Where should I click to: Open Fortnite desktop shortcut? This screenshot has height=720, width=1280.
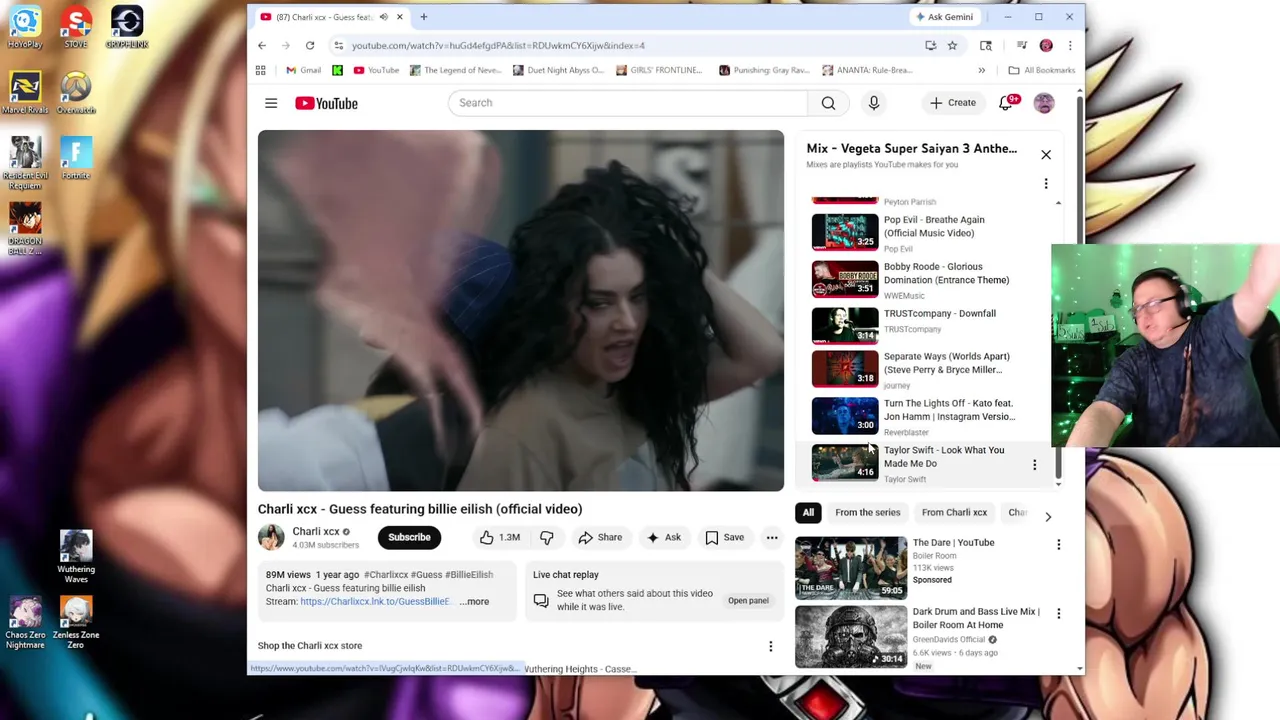click(76, 158)
